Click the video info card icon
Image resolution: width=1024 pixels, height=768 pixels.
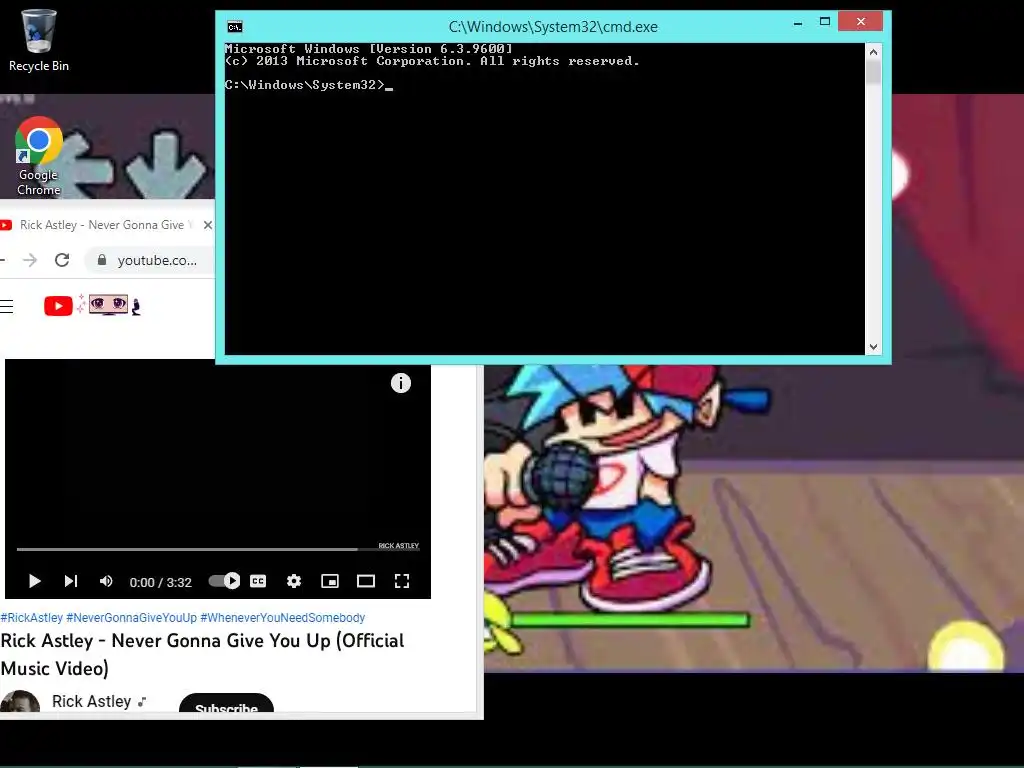[x=401, y=383]
